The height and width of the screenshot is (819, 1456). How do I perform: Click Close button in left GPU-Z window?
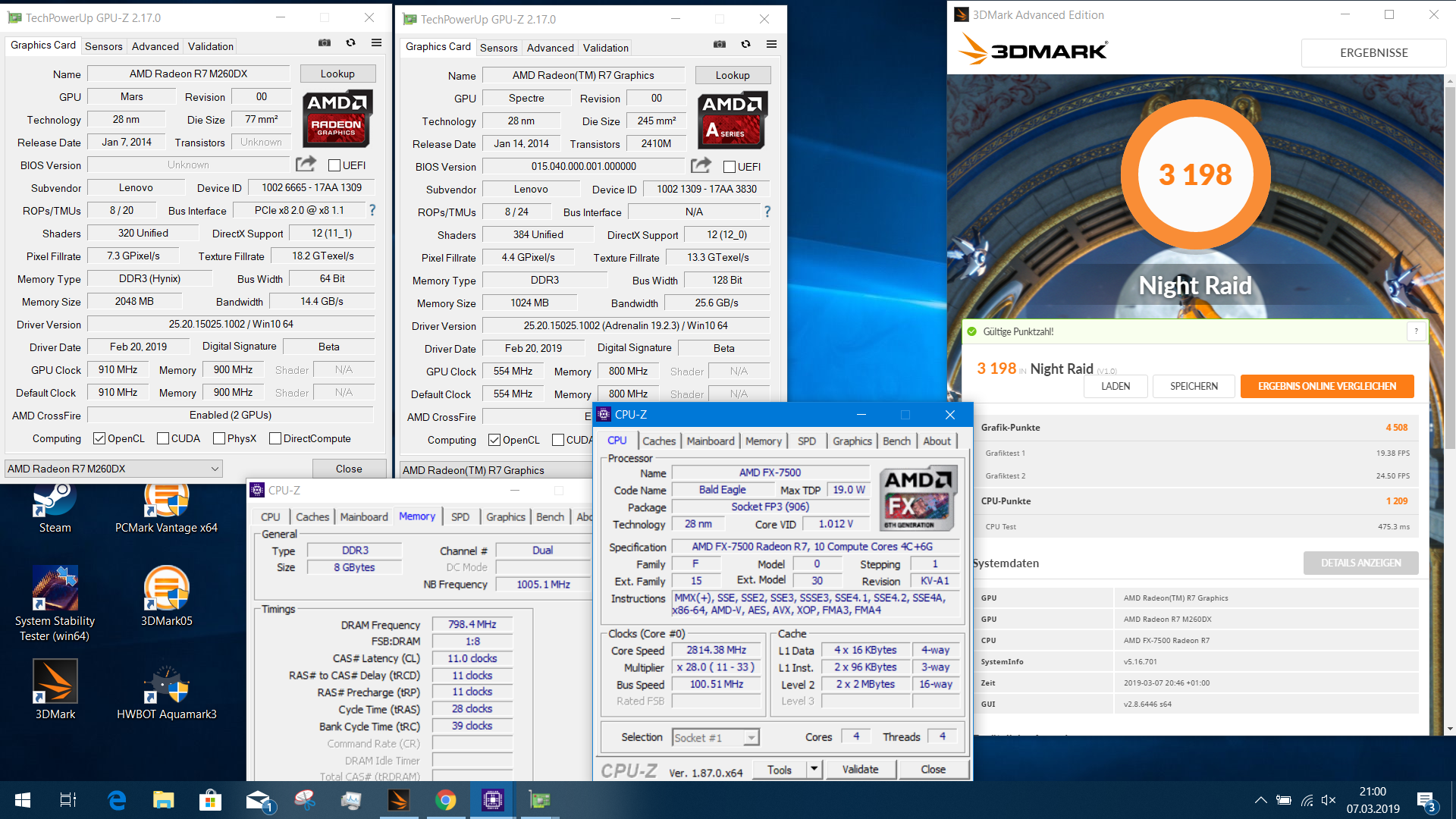coord(349,469)
